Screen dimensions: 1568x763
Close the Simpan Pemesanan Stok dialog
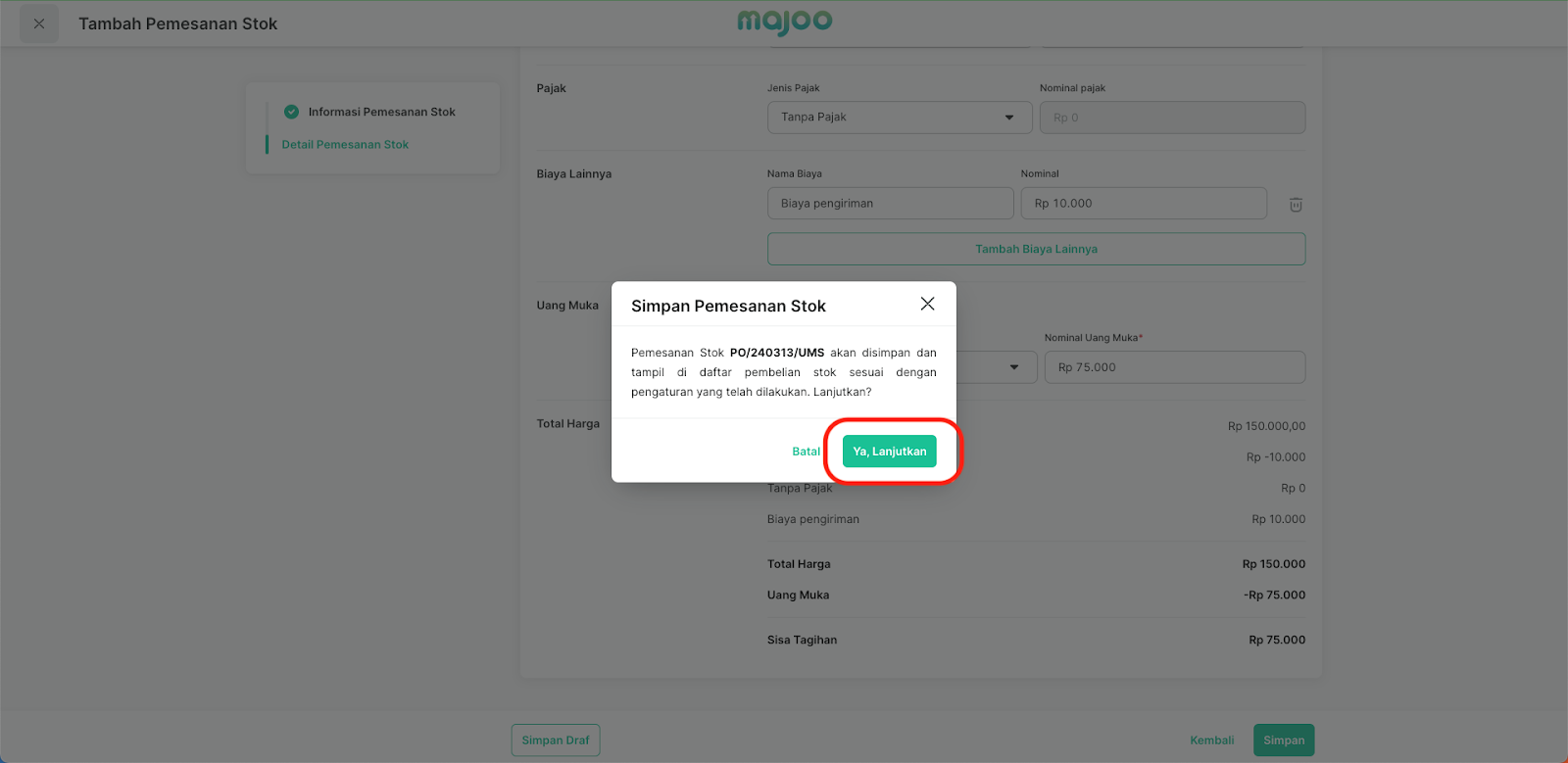[x=927, y=304]
